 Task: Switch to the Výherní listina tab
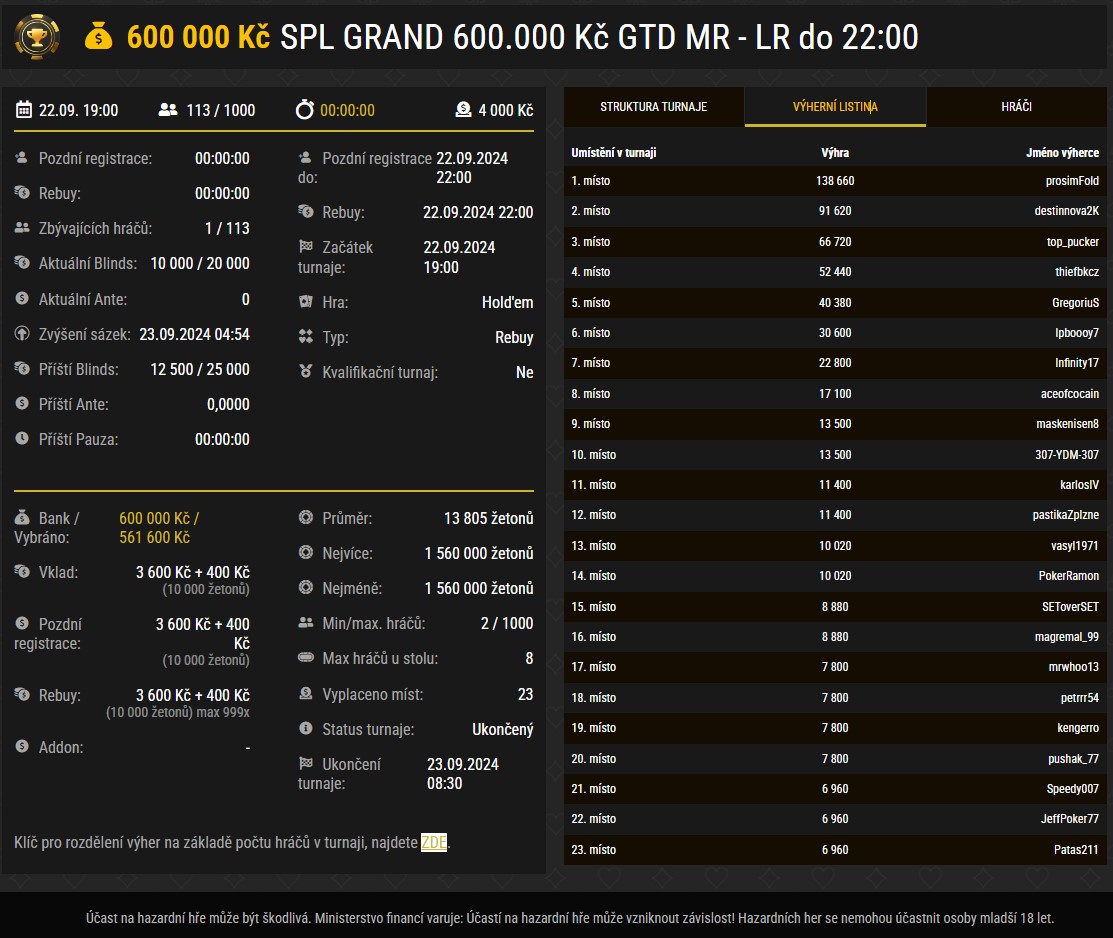point(835,106)
